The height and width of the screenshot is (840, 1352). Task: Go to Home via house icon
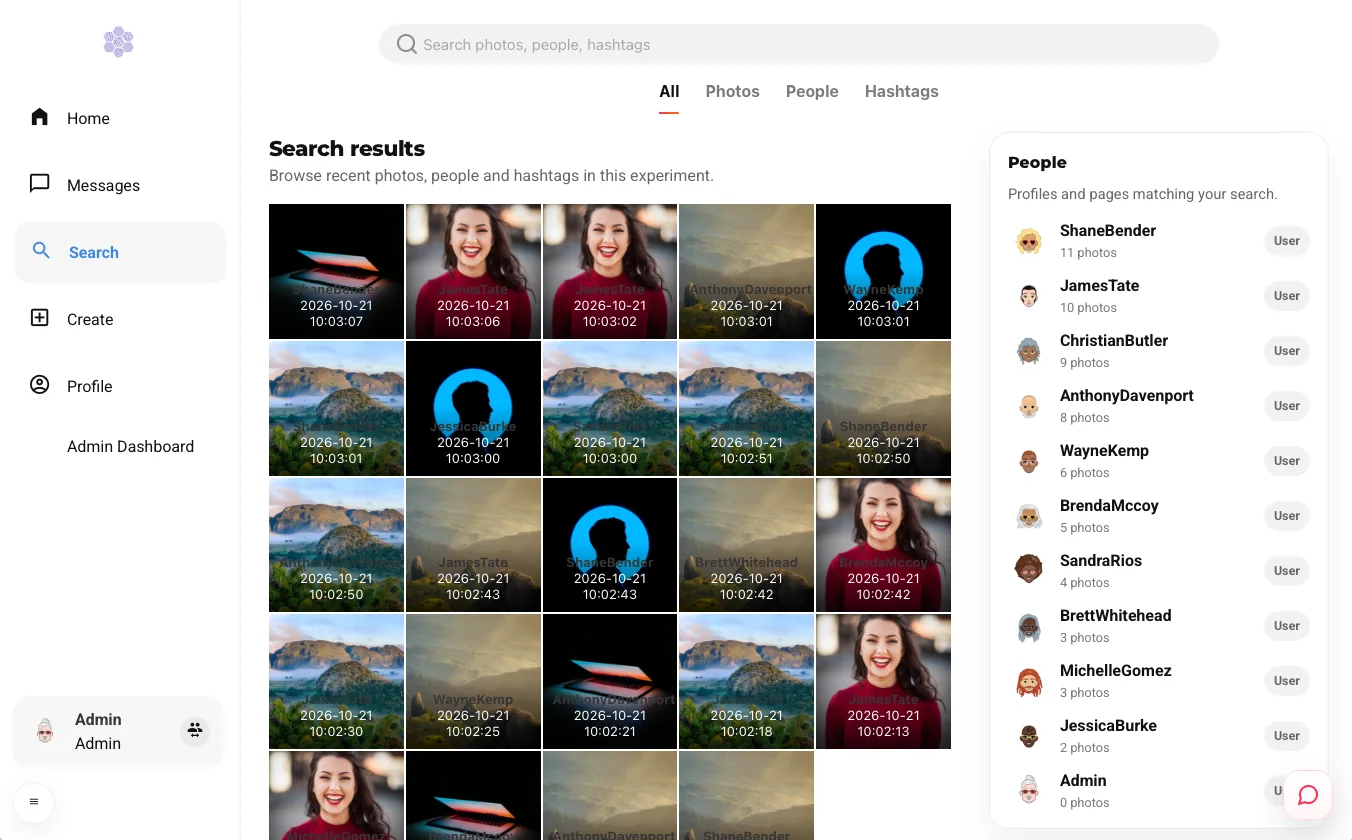coord(40,117)
